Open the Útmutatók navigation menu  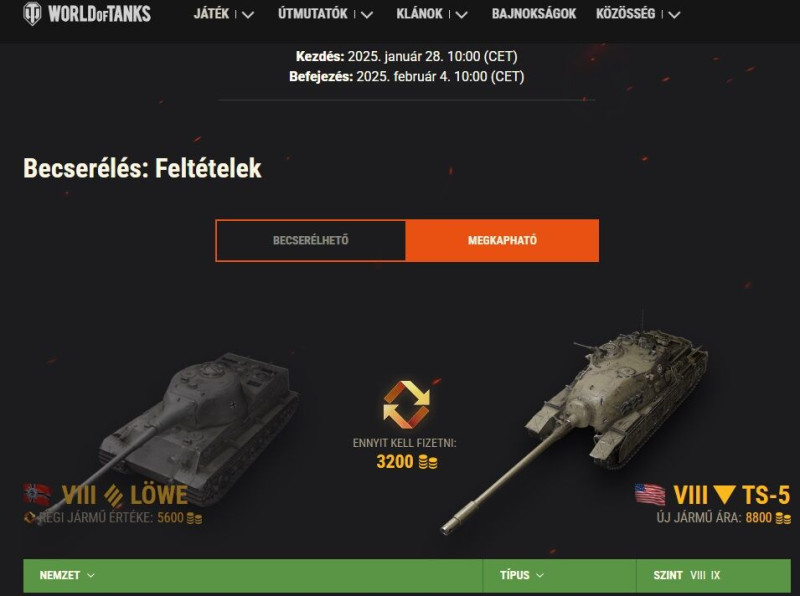tap(325, 14)
